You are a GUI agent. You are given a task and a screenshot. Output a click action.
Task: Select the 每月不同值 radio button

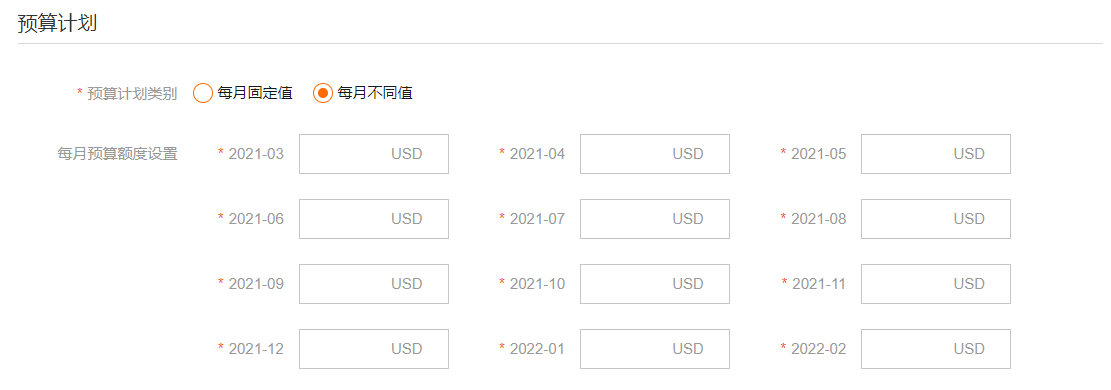322,93
